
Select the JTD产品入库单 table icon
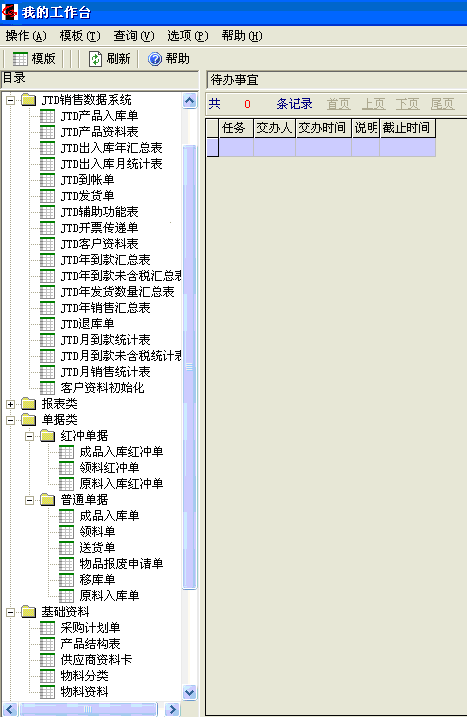tap(47, 116)
